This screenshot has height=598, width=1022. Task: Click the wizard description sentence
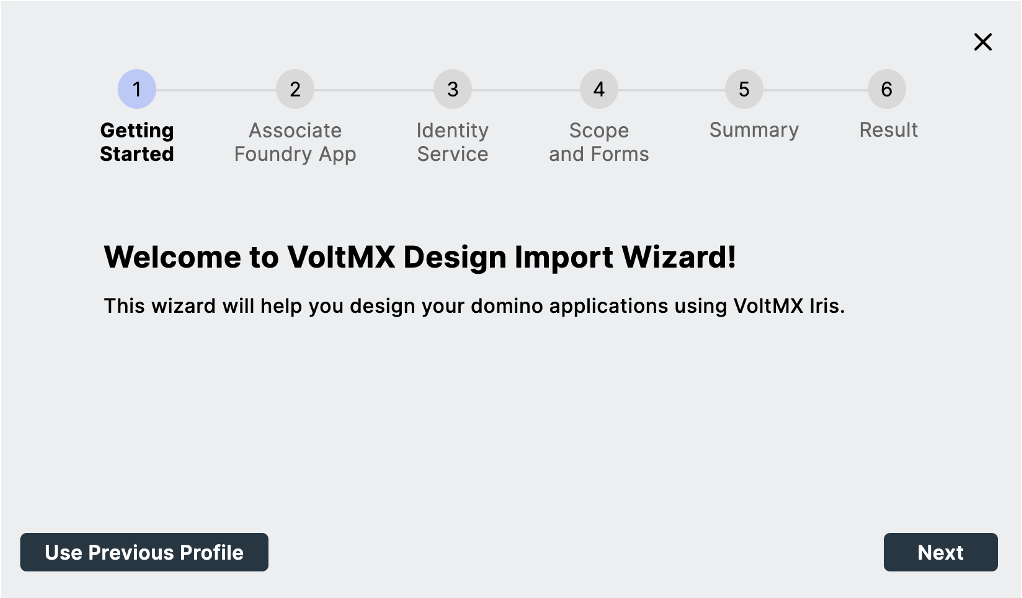pos(474,306)
